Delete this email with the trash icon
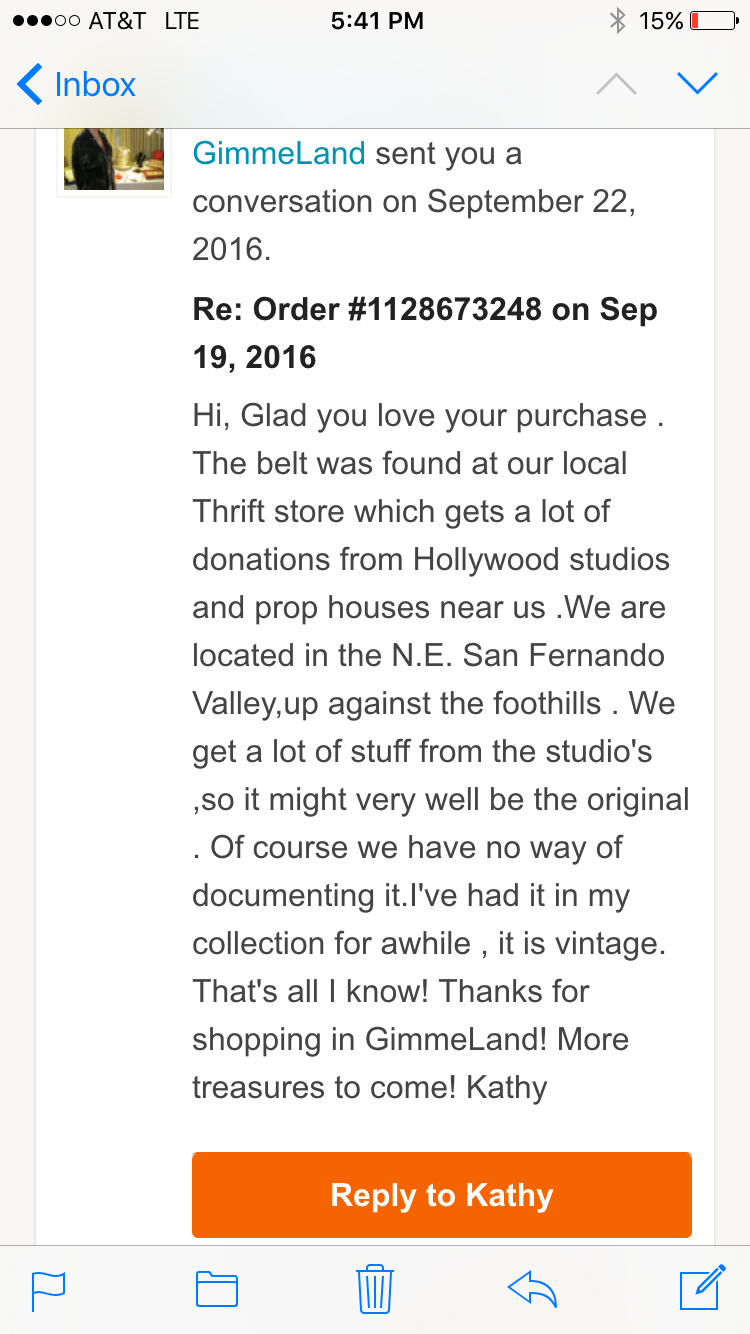750x1334 pixels. click(375, 1288)
